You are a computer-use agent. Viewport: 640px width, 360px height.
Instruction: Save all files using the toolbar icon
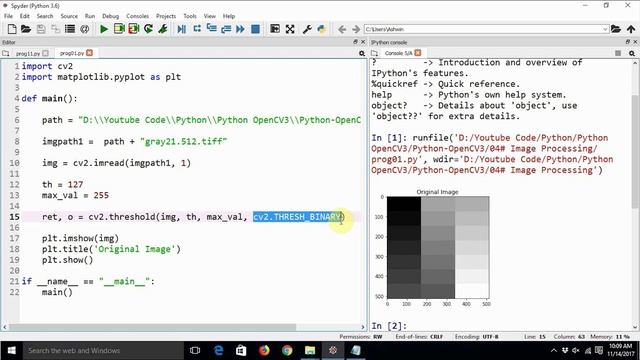click(x=55, y=29)
